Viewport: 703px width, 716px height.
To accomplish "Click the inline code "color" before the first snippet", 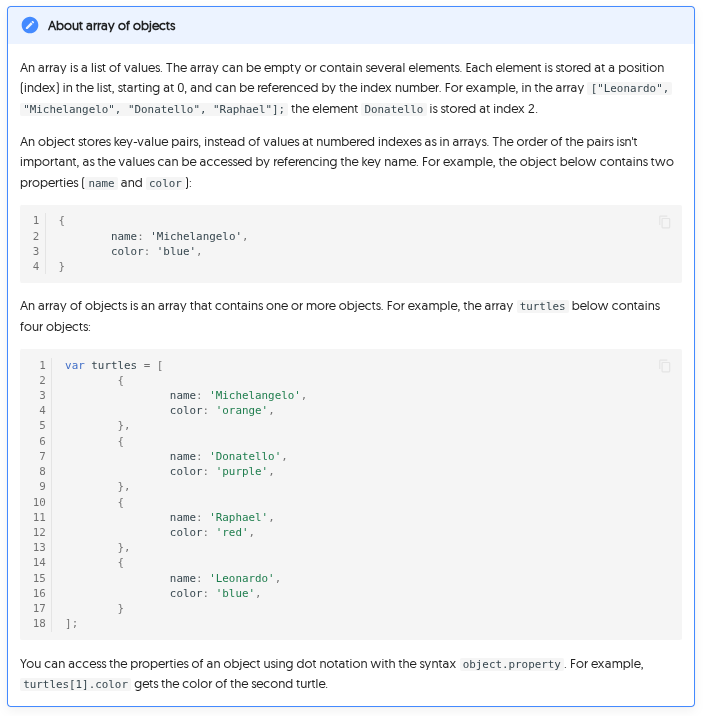I will 163,184.
